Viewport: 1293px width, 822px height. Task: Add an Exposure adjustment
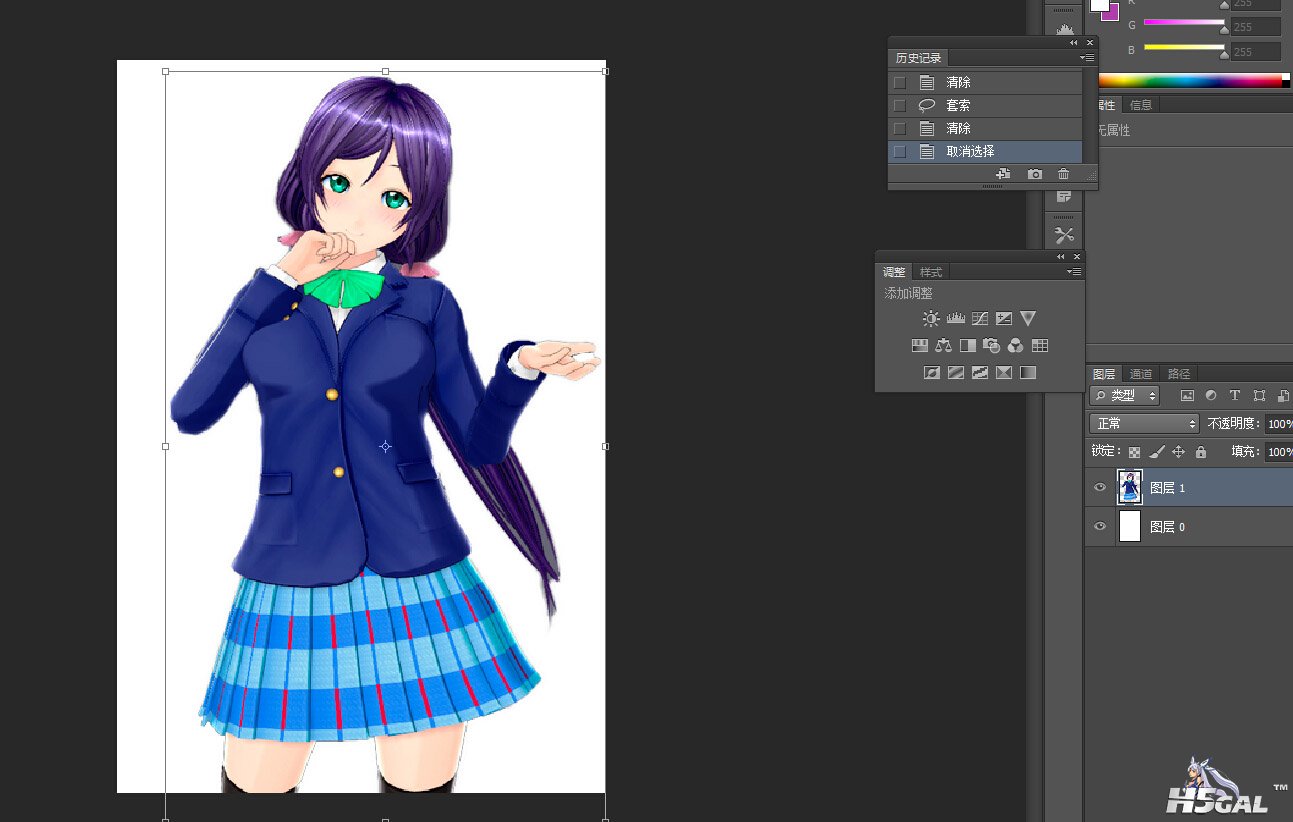coord(1004,319)
